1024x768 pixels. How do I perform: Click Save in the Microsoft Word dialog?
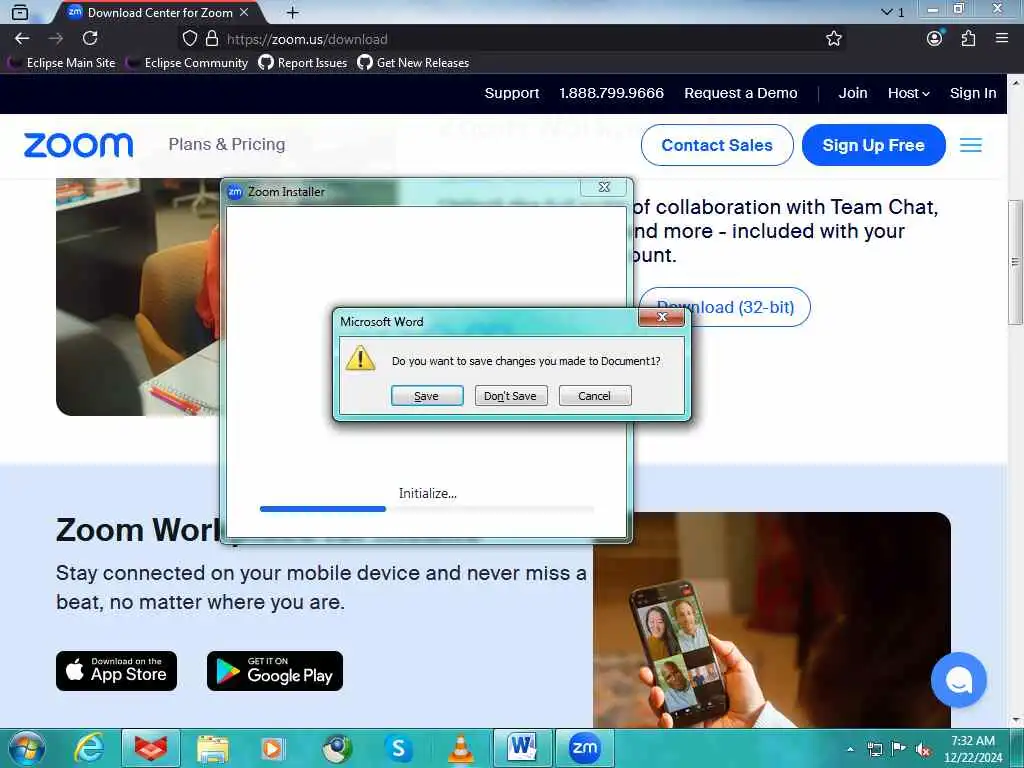(x=427, y=396)
